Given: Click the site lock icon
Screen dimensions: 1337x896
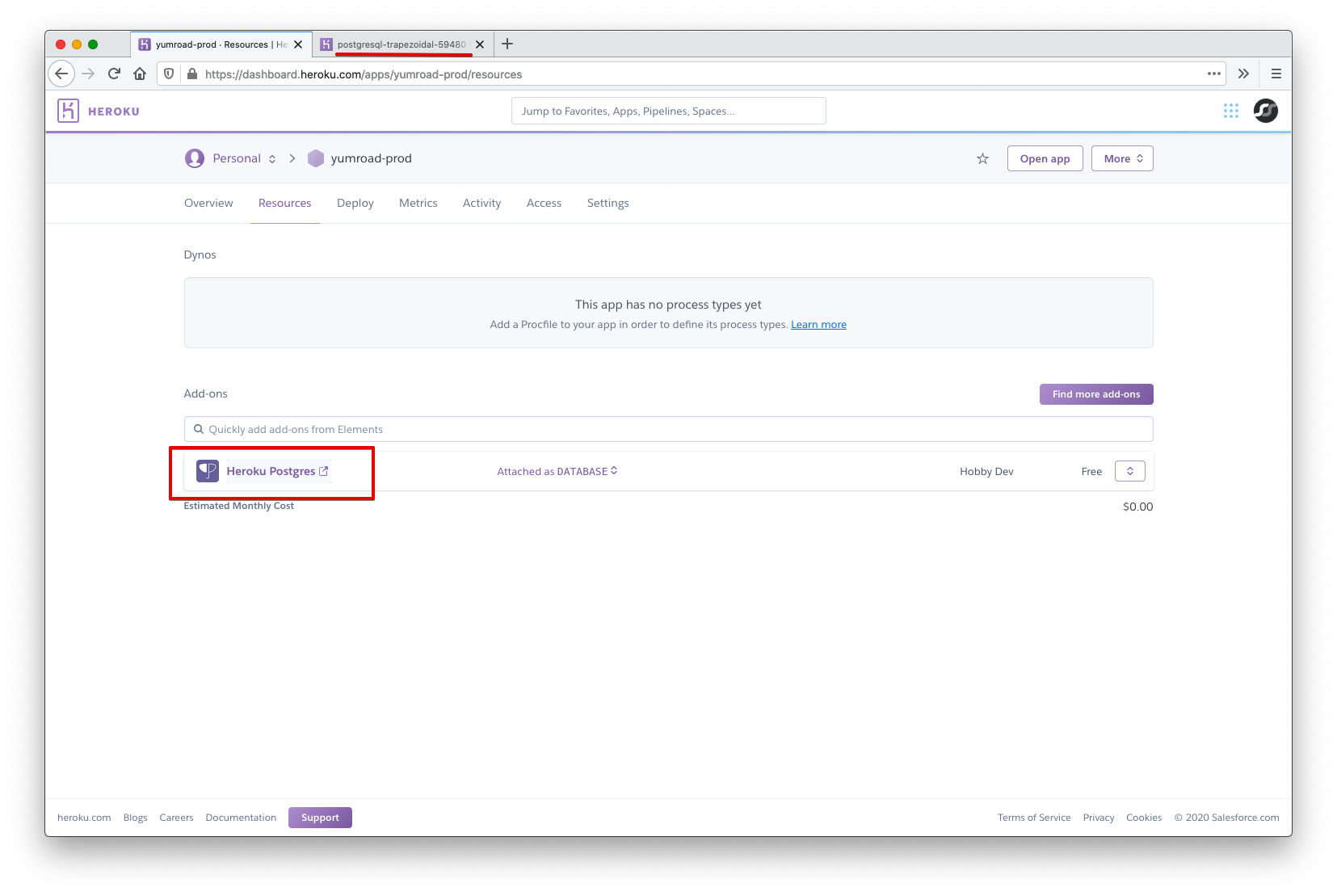Looking at the screenshot, I should (x=192, y=74).
